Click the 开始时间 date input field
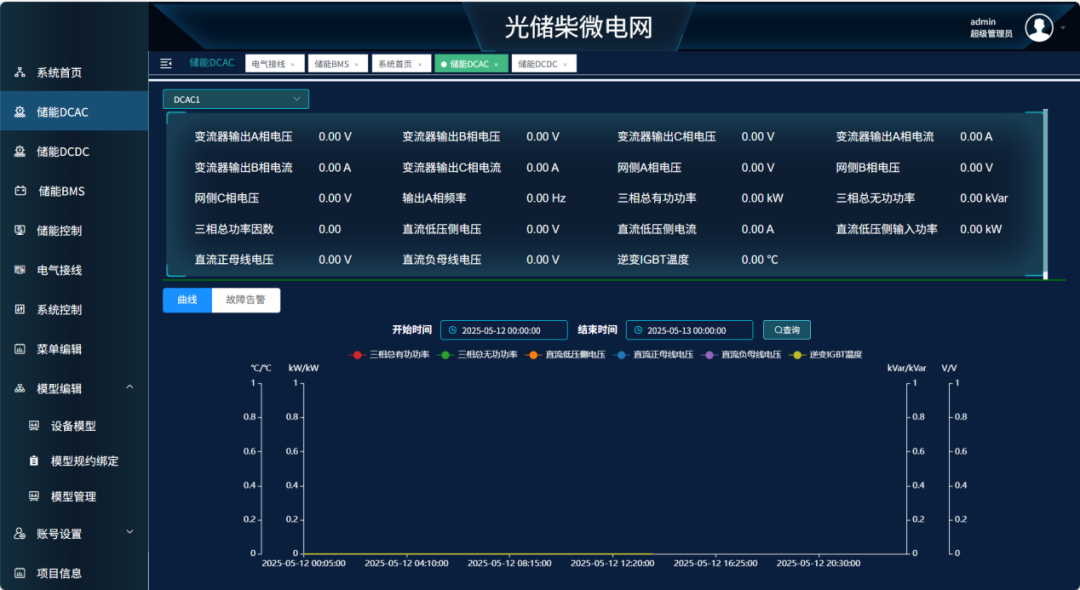 tap(505, 330)
